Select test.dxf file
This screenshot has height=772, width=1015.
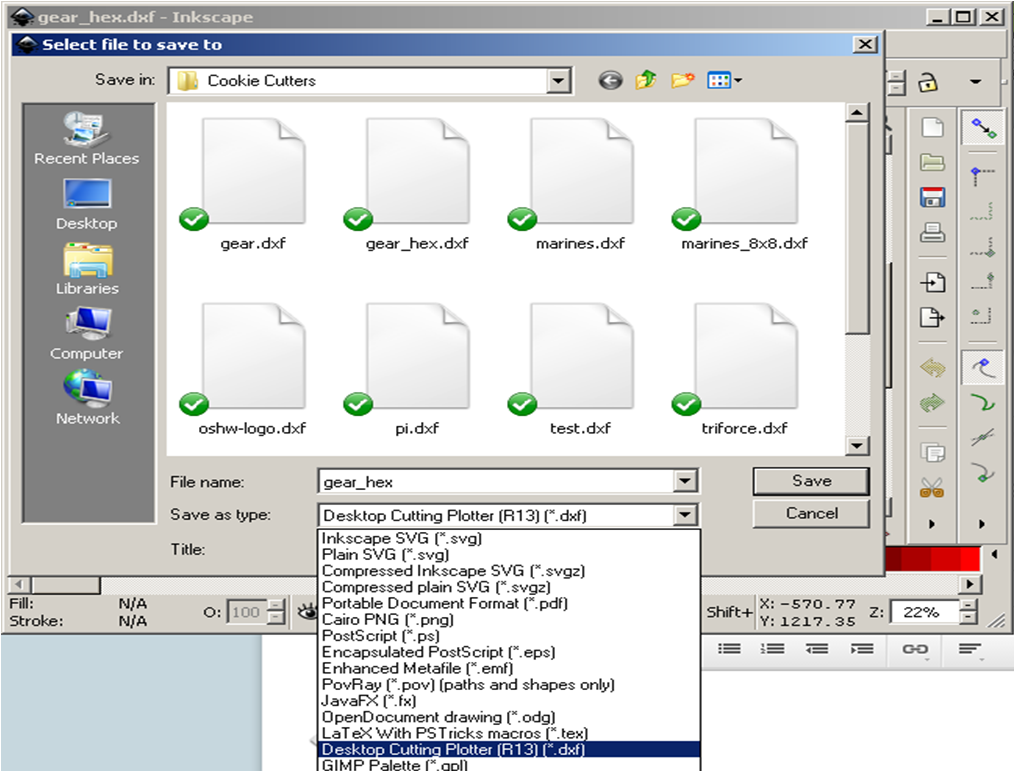(581, 369)
